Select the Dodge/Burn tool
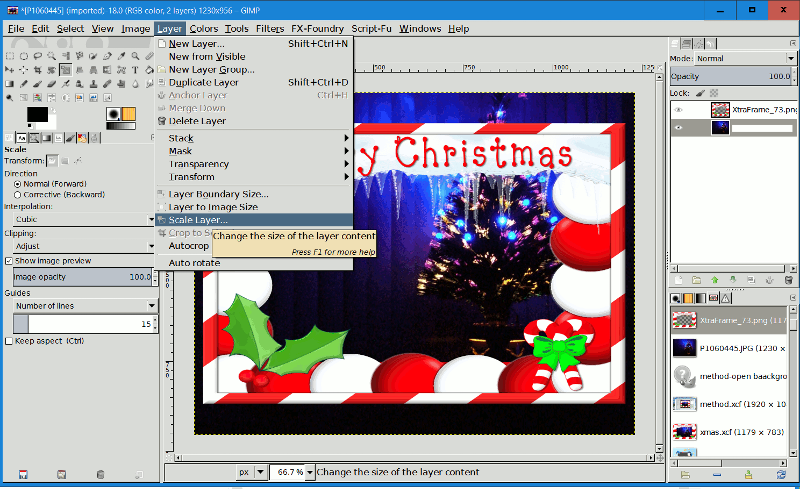This screenshot has height=489, width=800. [10, 97]
